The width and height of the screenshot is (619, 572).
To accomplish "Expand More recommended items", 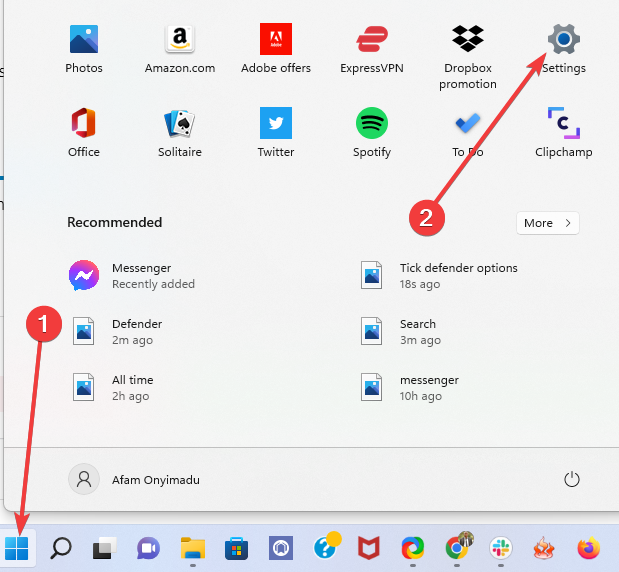I will (548, 223).
